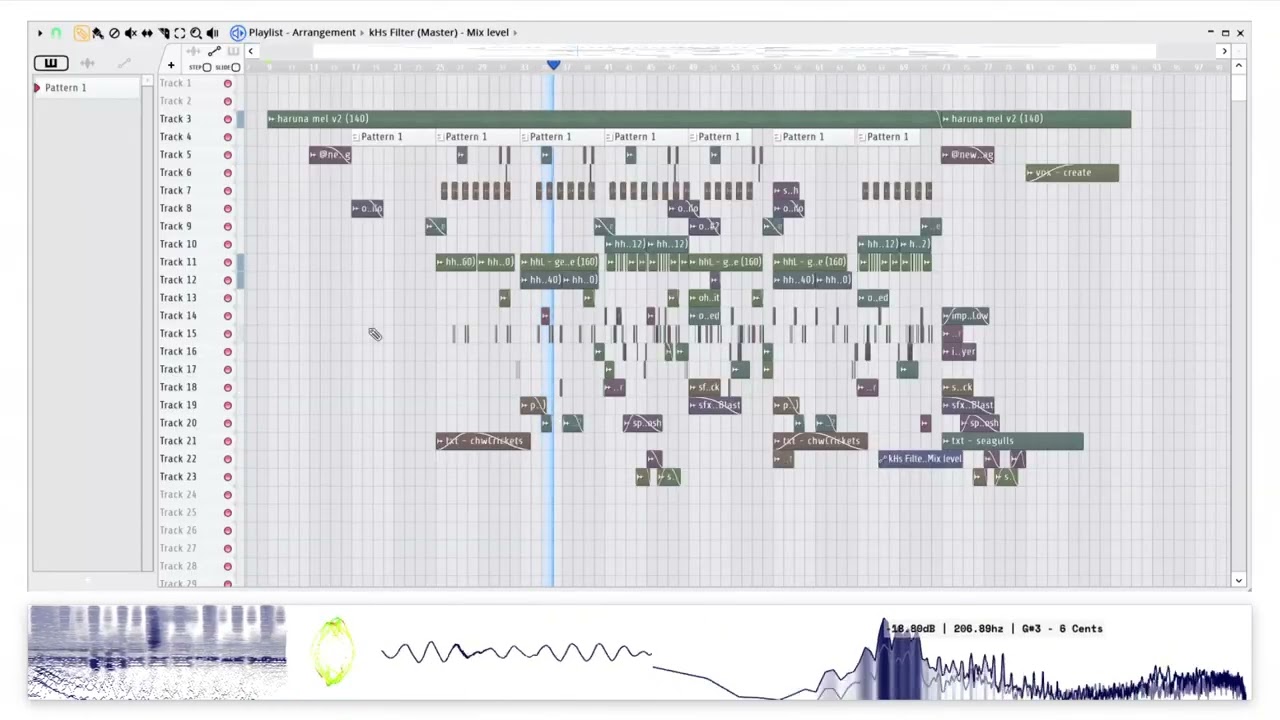Click the vertical scroll up arrow

coord(1238,66)
